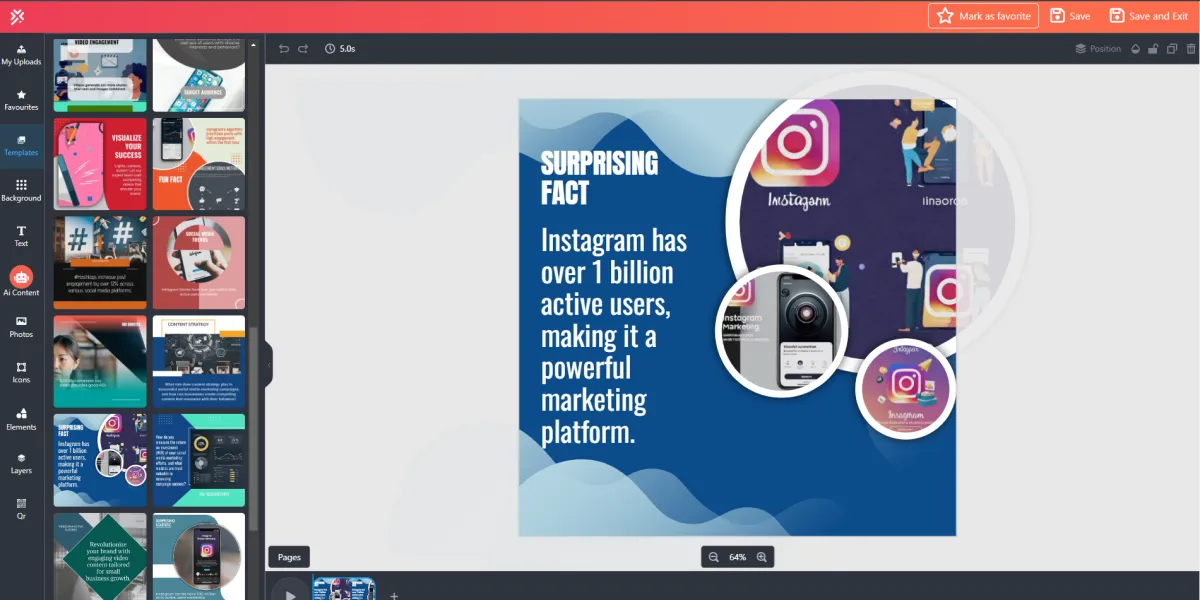Select the Instagram has over 1 billion text
The height and width of the screenshot is (600, 1200).
pyautogui.click(x=614, y=336)
